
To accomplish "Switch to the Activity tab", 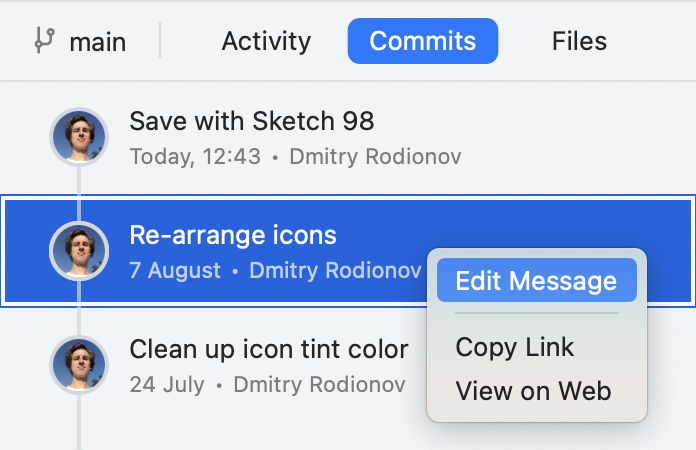I will pos(266,41).
